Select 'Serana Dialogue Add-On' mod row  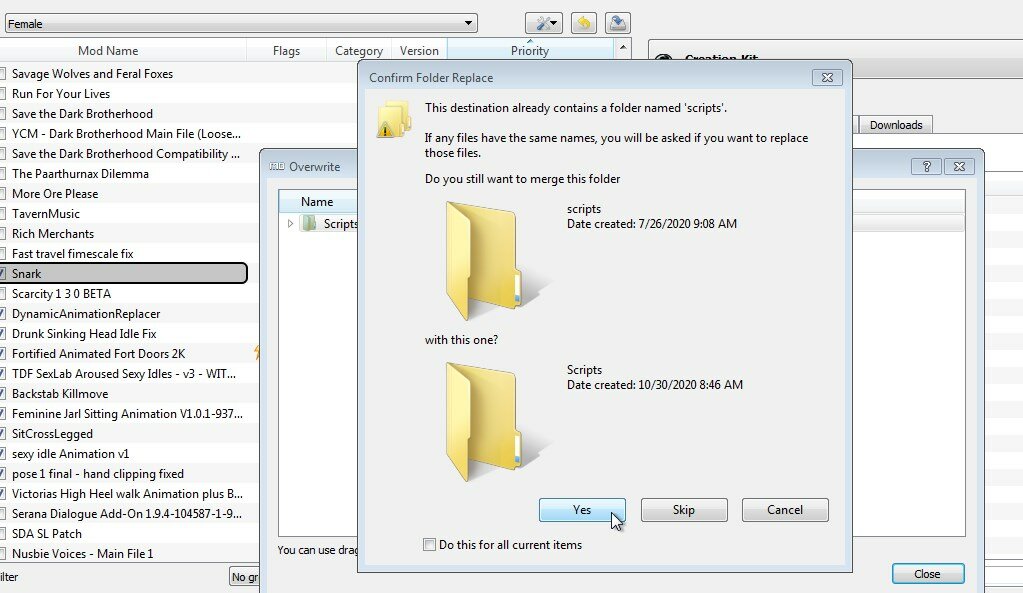point(127,514)
